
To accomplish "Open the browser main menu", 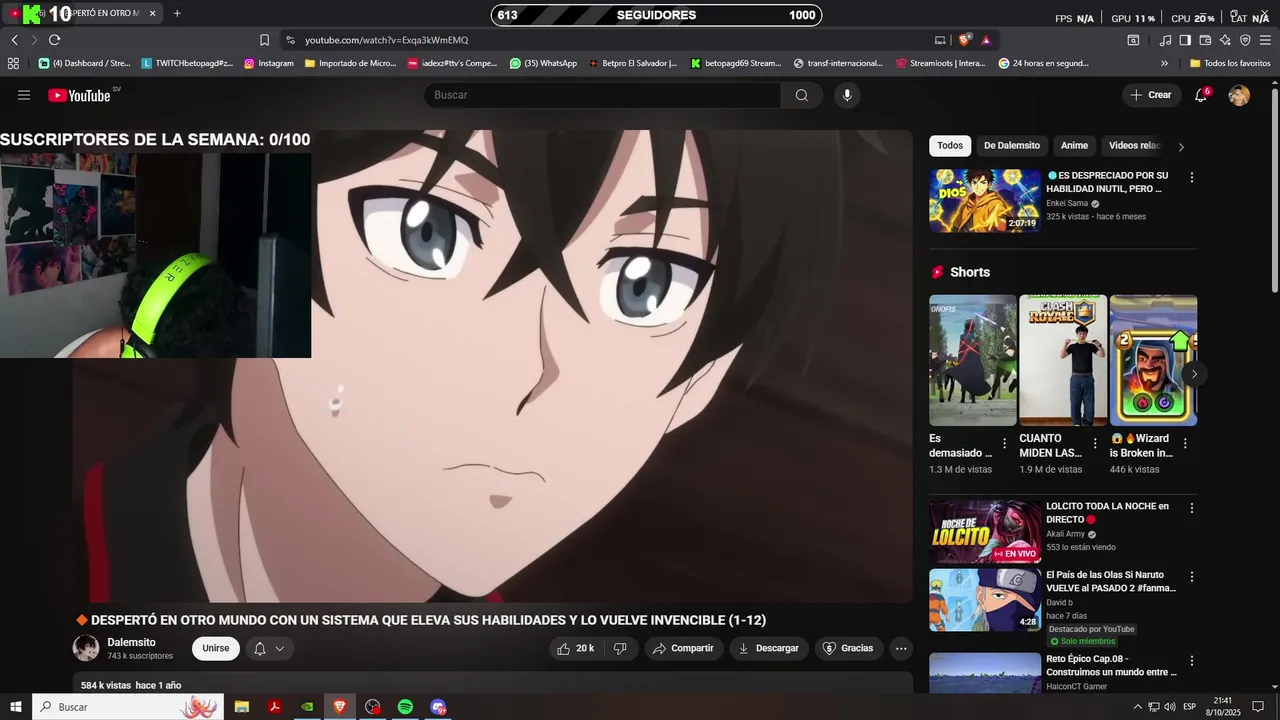I will click(1266, 40).
